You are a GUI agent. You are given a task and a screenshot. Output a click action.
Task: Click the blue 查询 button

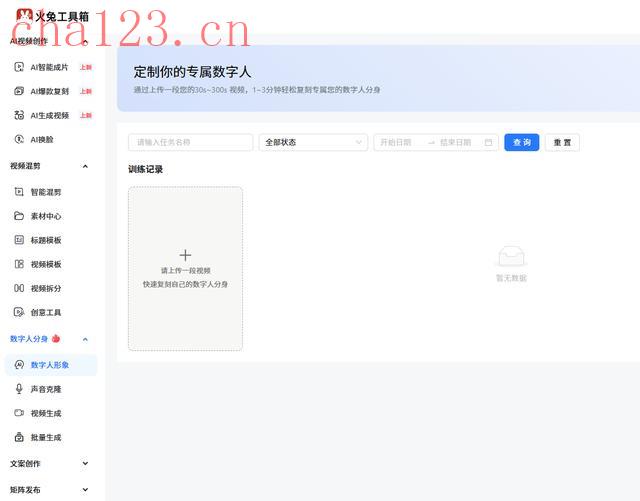coord(521,143)
